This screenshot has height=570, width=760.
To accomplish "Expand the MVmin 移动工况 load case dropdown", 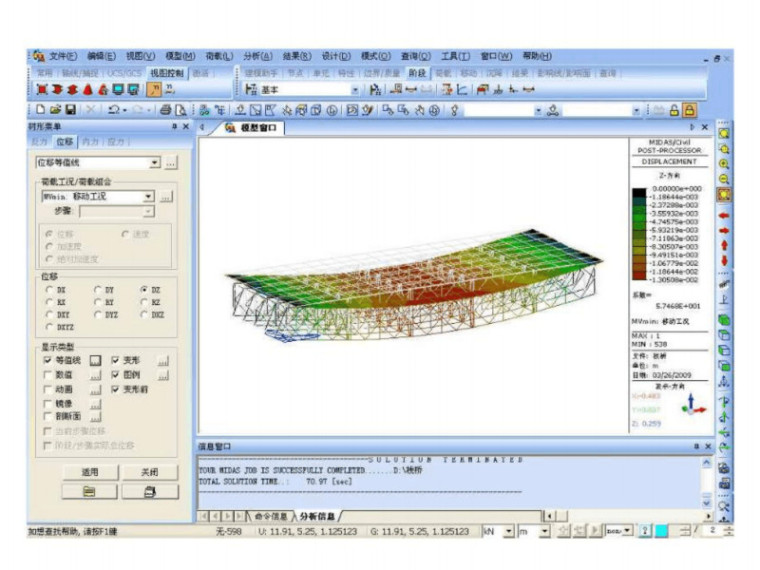I will coord(148,197).
